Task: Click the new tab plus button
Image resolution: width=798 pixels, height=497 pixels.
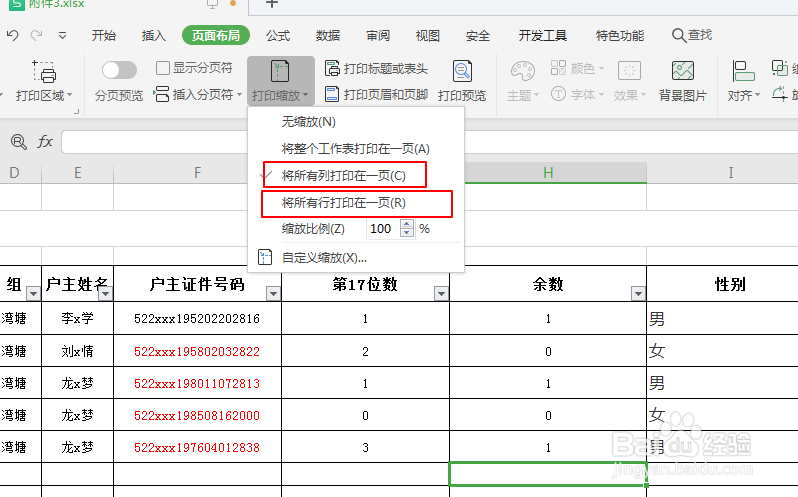Action: coord(272,4)
